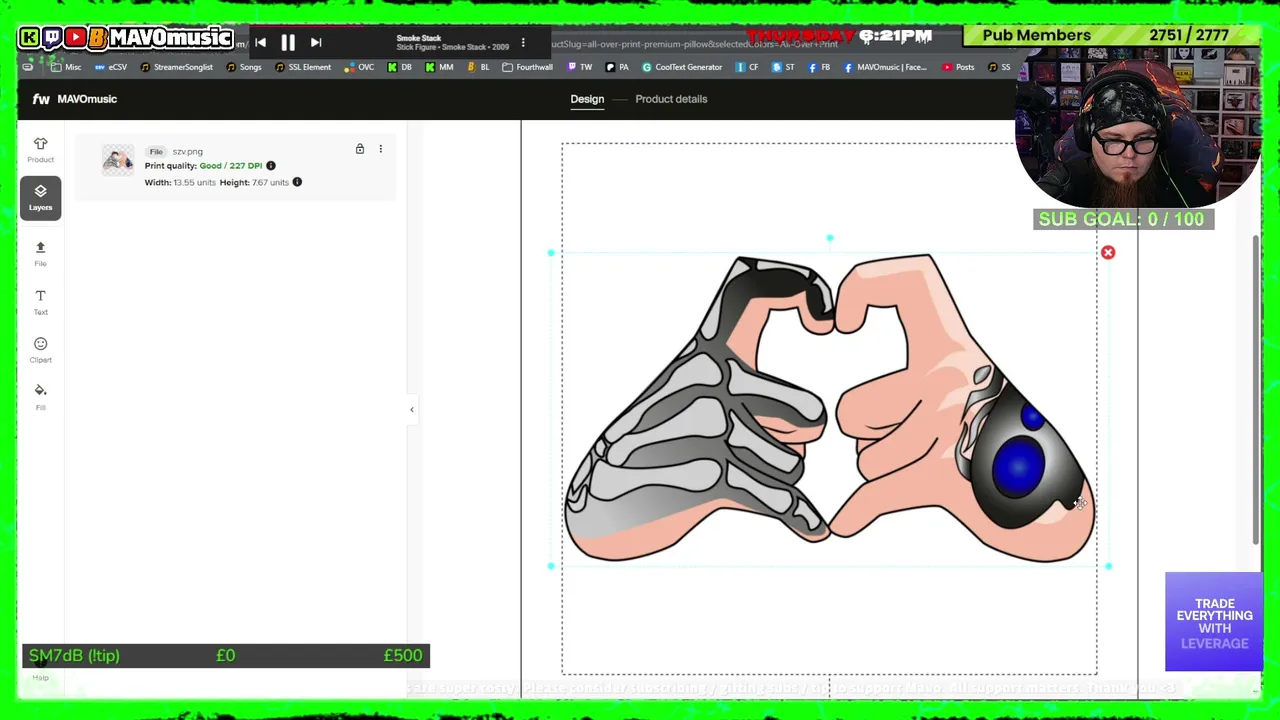Viewport: 1280px width, 720px height.
Task: Skip to previous track in media player
Action: (x=260, y=42)
